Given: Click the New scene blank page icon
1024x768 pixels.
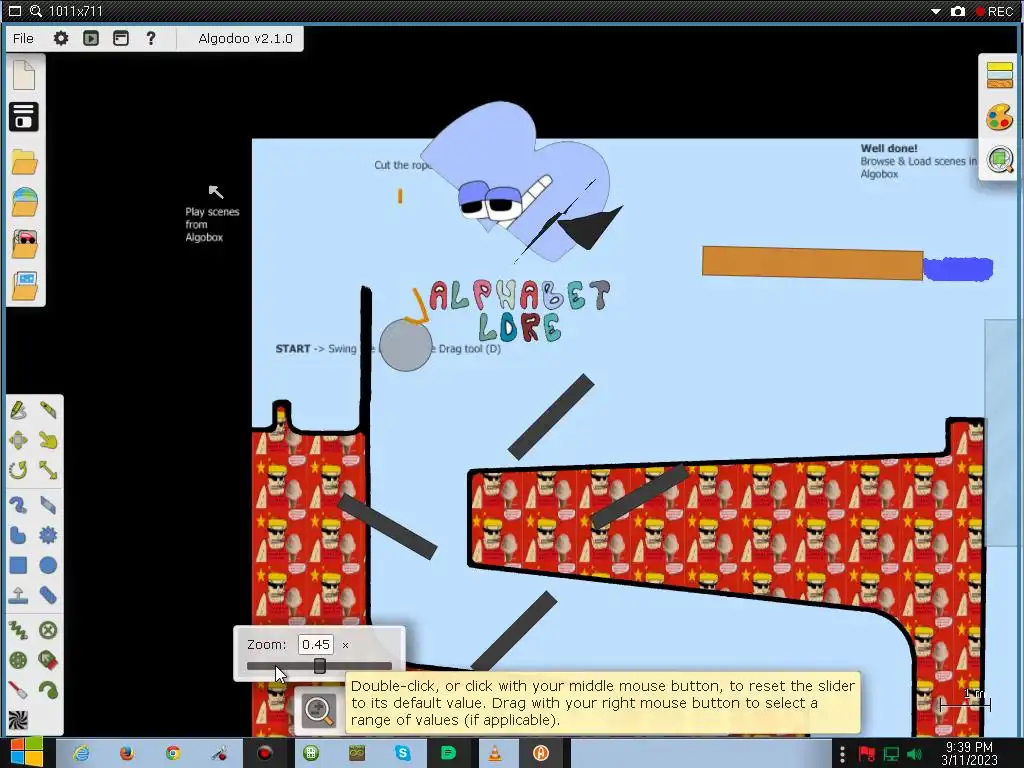Looking at the screenshot, I should (x=24, y=74).
